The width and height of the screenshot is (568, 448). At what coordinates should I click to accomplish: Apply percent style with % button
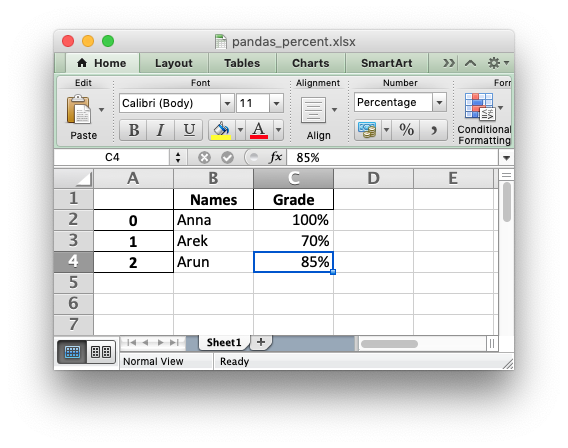406,130
